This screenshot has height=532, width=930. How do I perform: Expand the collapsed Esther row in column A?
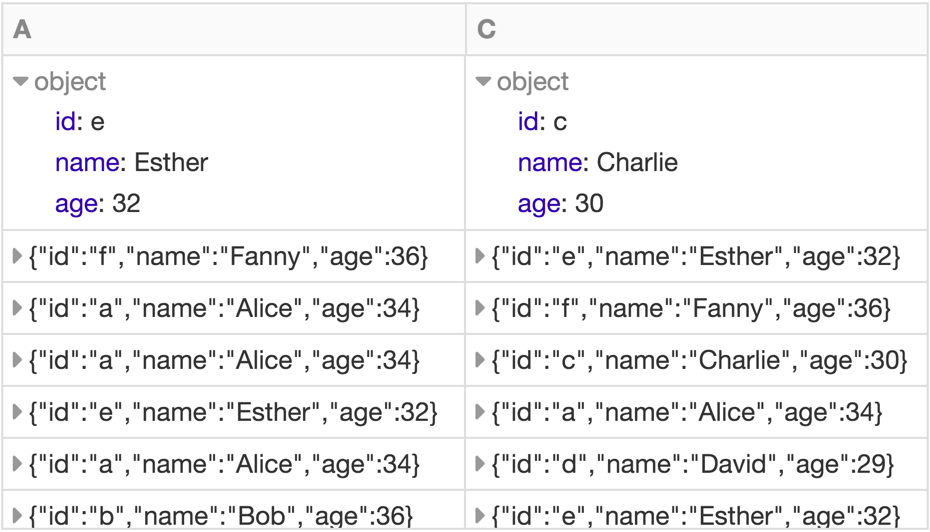pos(18,412)
